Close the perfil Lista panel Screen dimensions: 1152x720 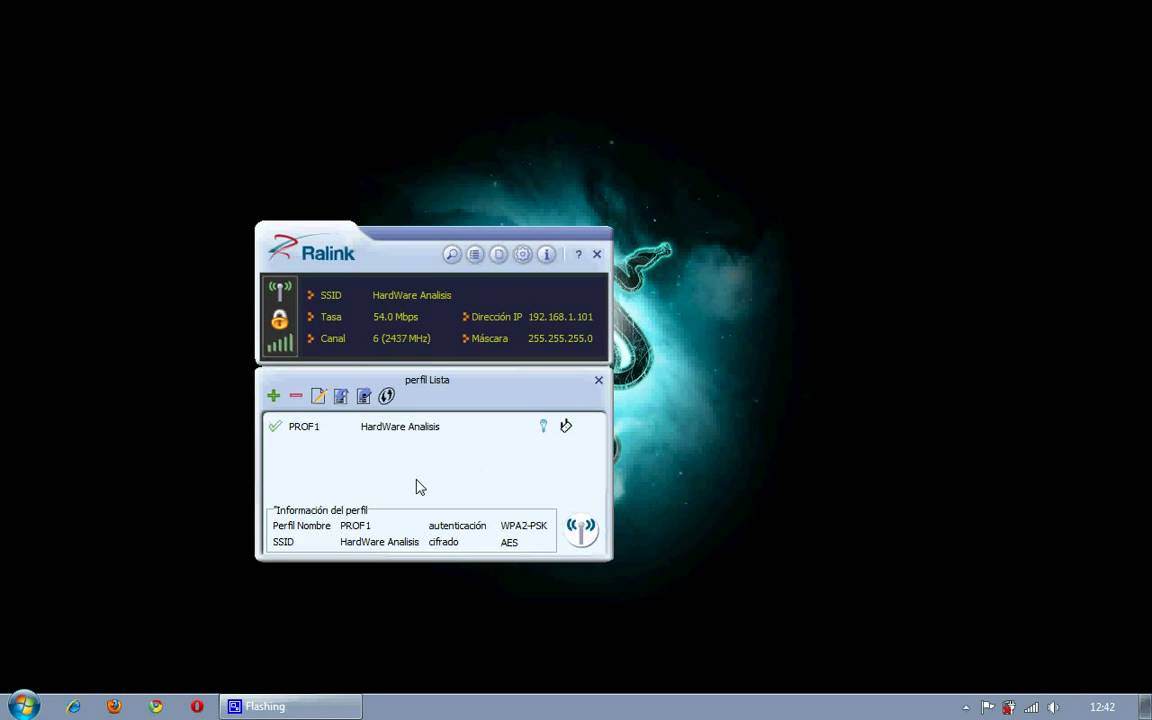click(599, 380)
